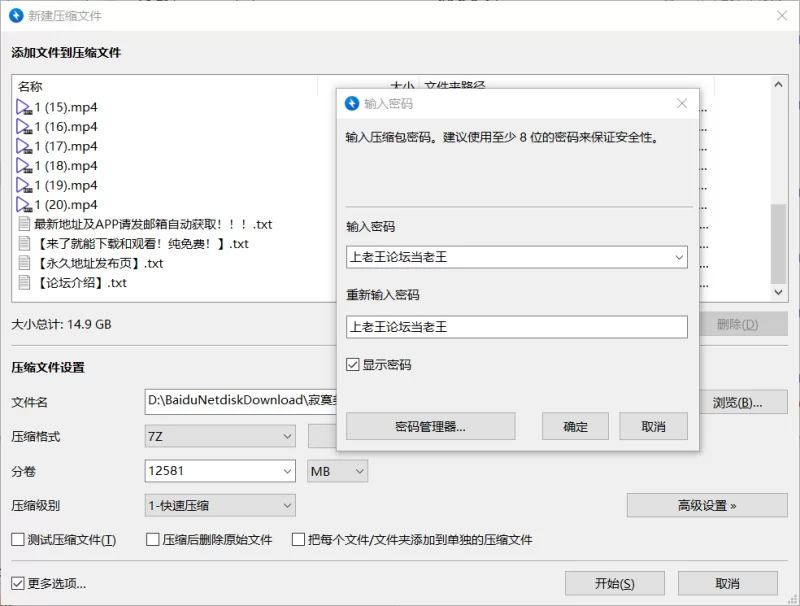Click the app logo in 新建压缩文件 title bar
Image resolution: width=800 pixels, height=606 pixels.
point(16,16)
